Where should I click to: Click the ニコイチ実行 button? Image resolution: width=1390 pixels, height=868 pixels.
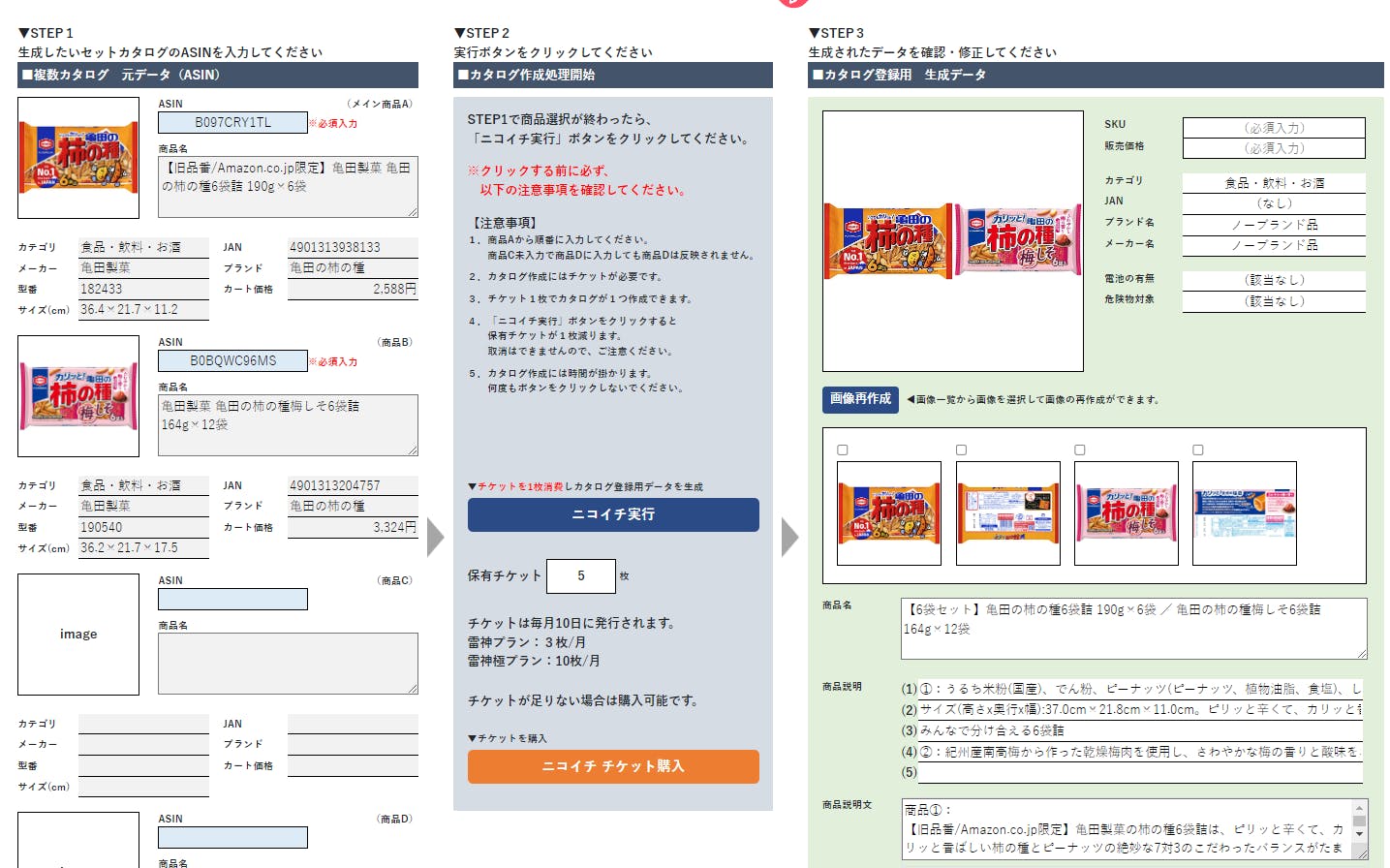(x=613, y=514)
